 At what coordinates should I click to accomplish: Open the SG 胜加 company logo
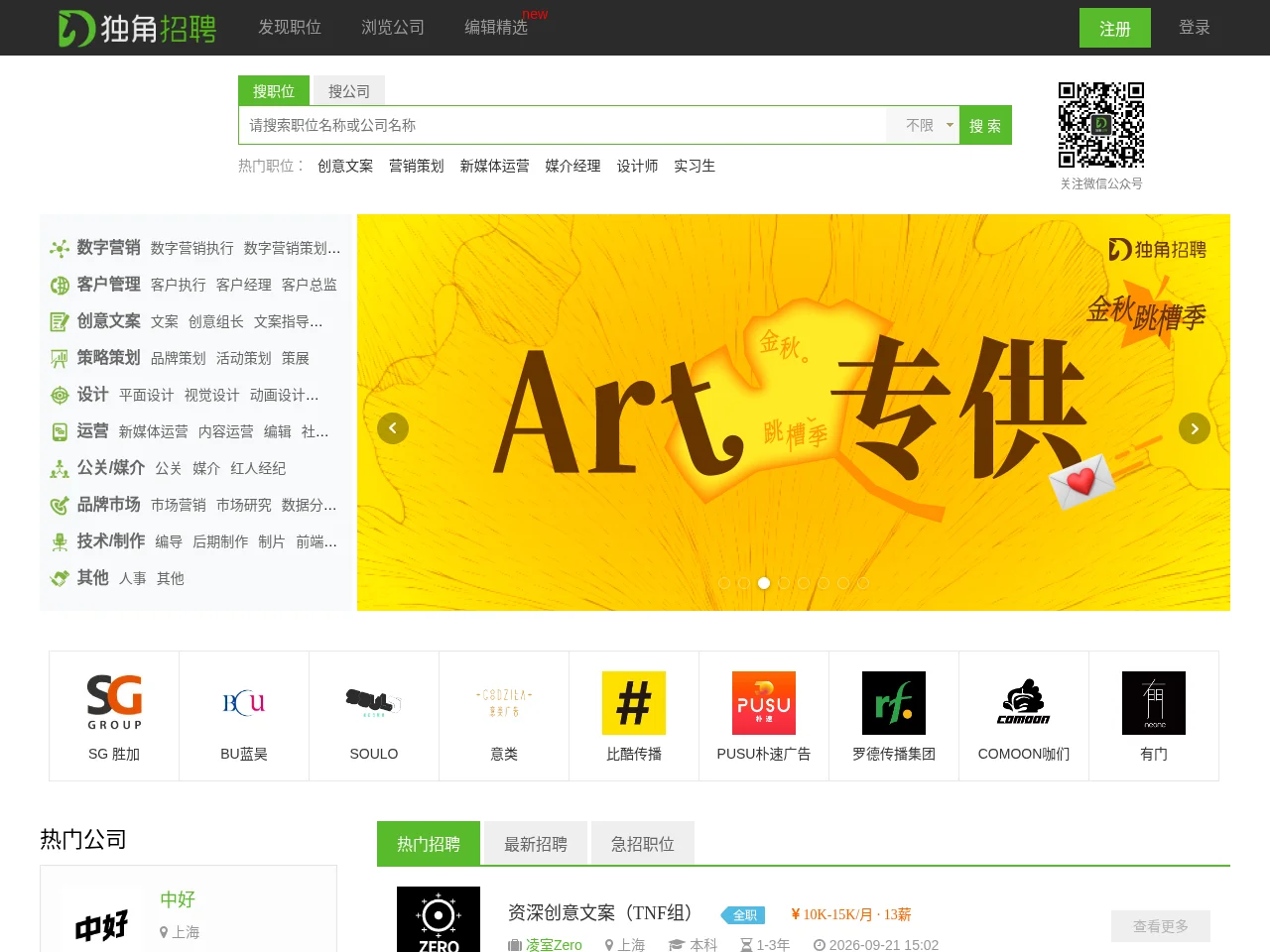[114, 702]
